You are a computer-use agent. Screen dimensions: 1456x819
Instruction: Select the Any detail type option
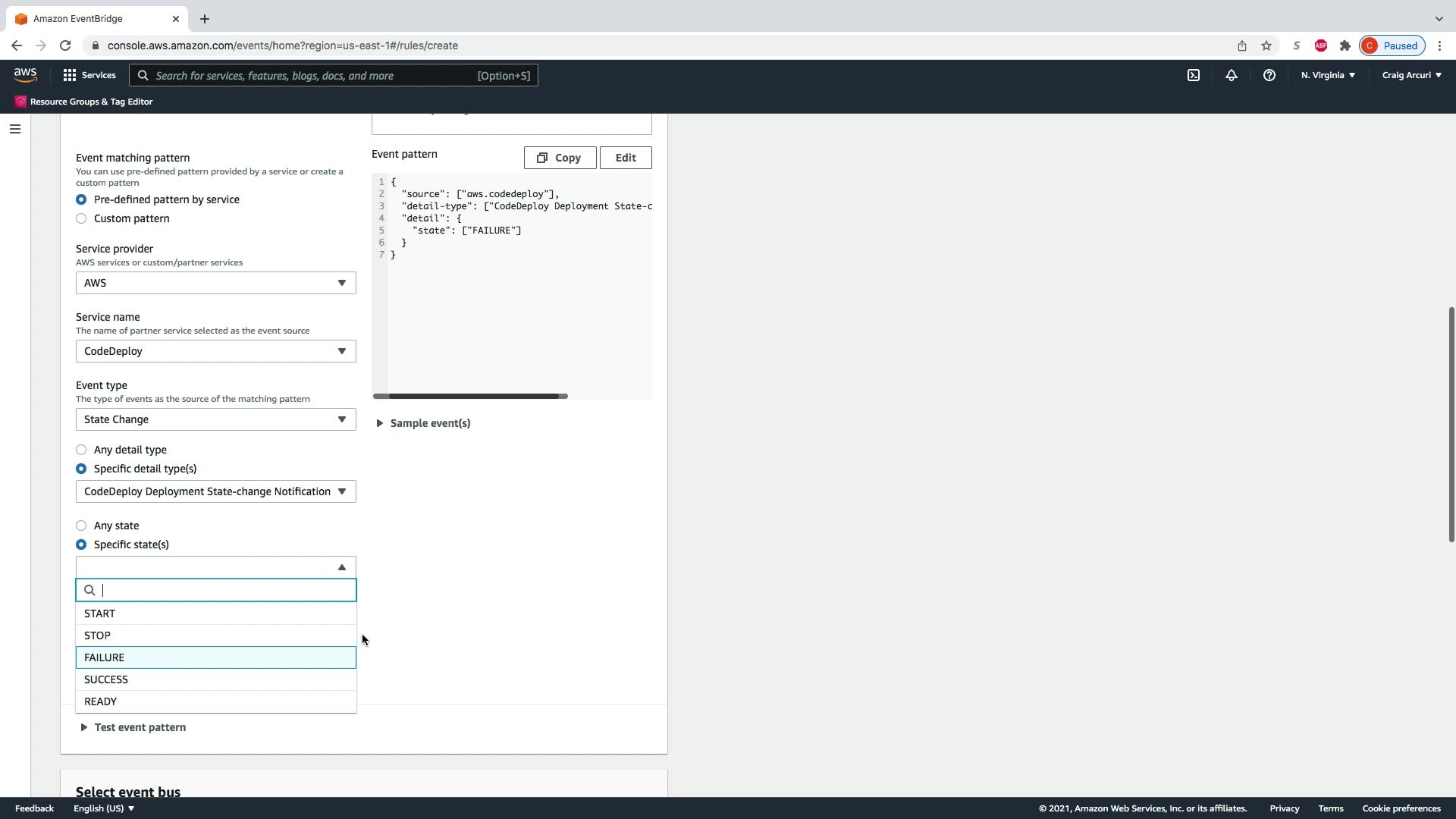(x=81, y=450)
